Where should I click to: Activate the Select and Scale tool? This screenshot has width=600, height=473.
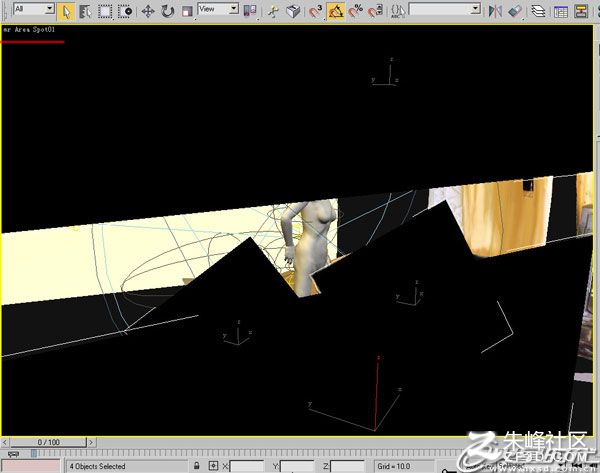point(187,12)
